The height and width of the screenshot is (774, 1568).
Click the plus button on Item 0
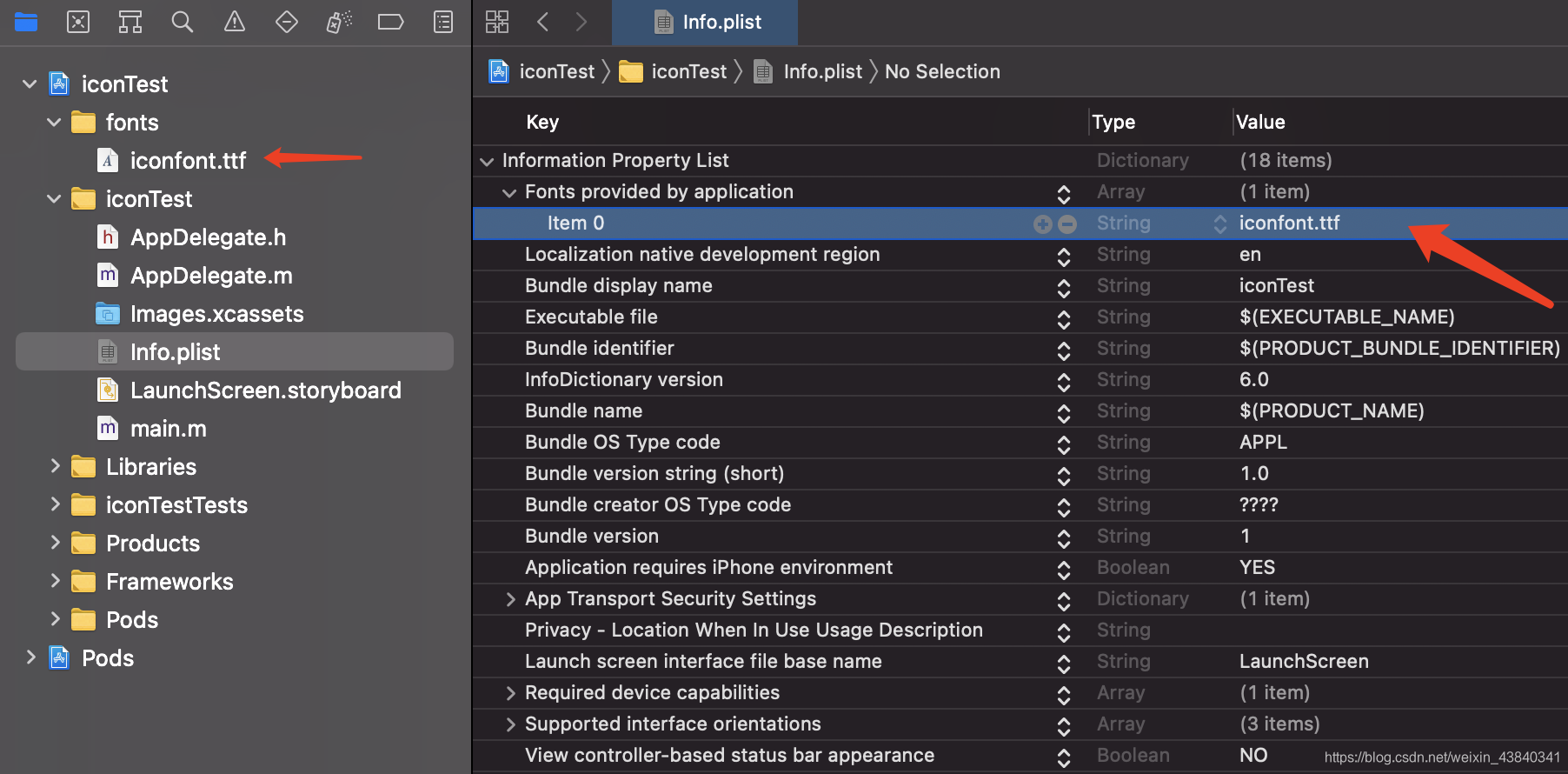coord(1042,224)
